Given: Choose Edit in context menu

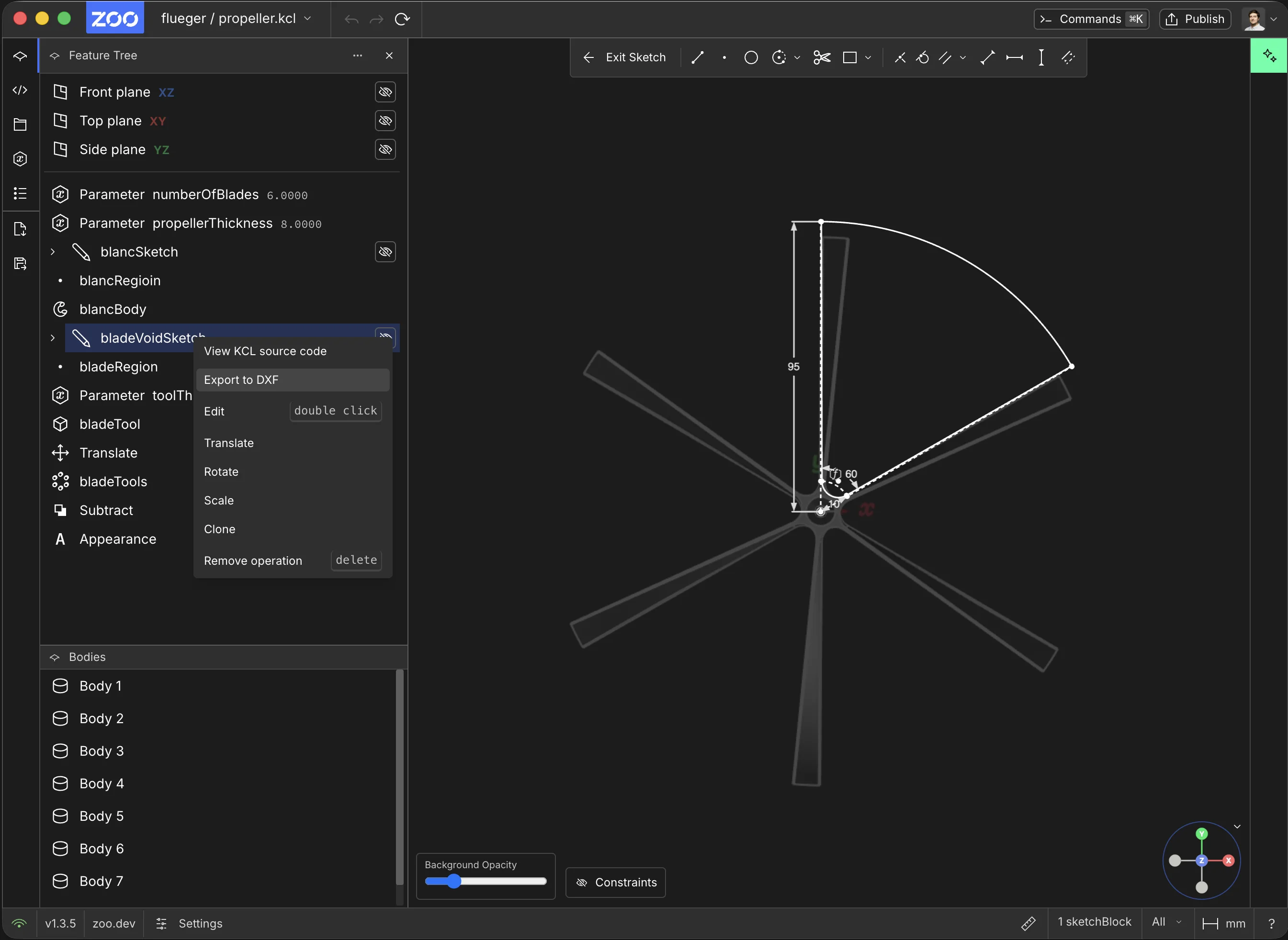Looking at the screenshot, I should point(293,412).
